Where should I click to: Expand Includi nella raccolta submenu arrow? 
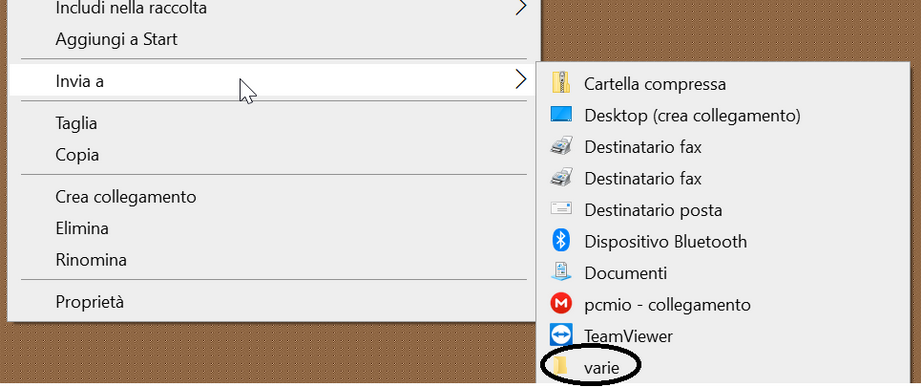520,7
